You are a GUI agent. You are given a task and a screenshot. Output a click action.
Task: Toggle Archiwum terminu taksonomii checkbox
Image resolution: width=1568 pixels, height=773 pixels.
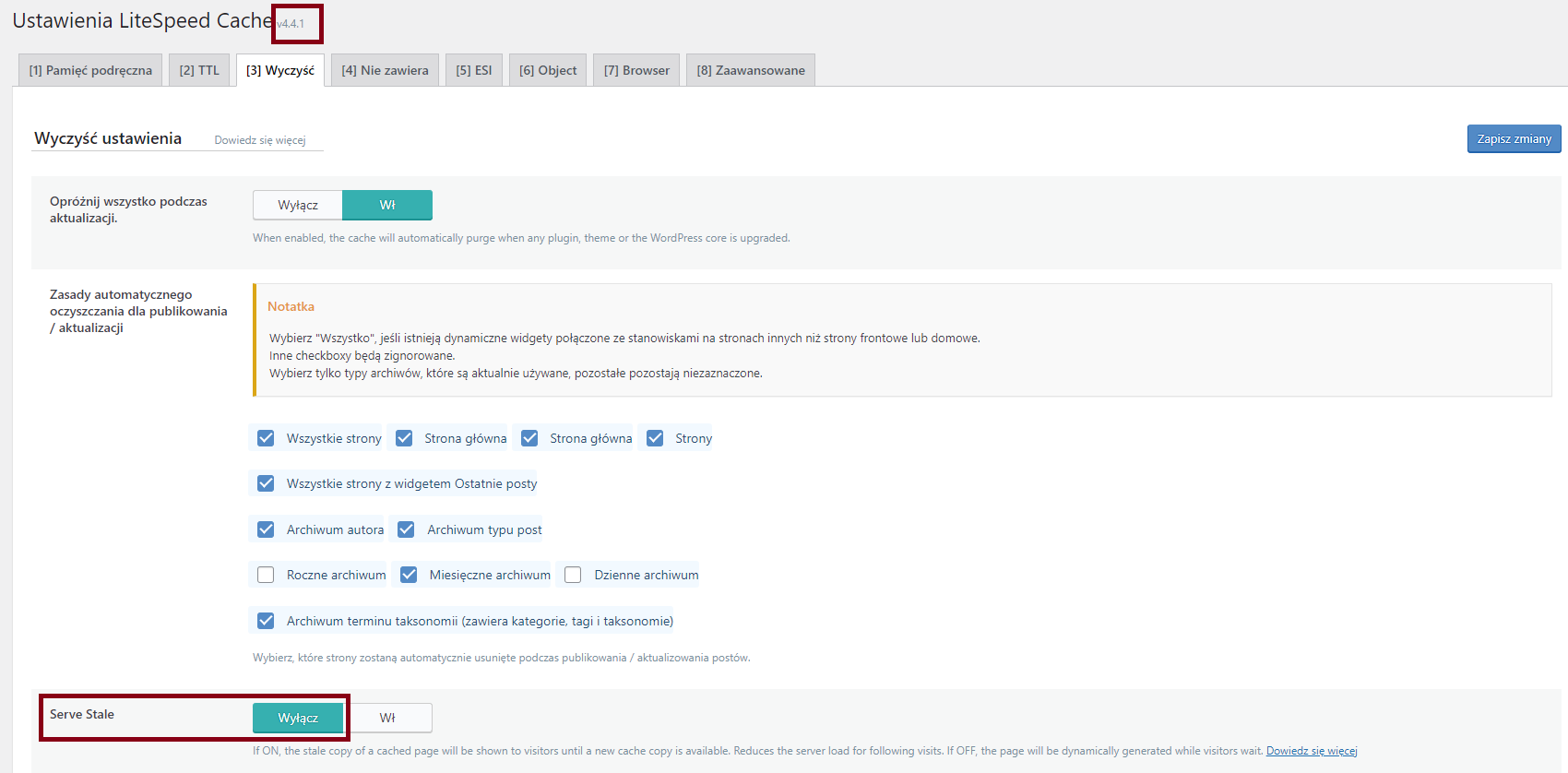pos(266,621)
